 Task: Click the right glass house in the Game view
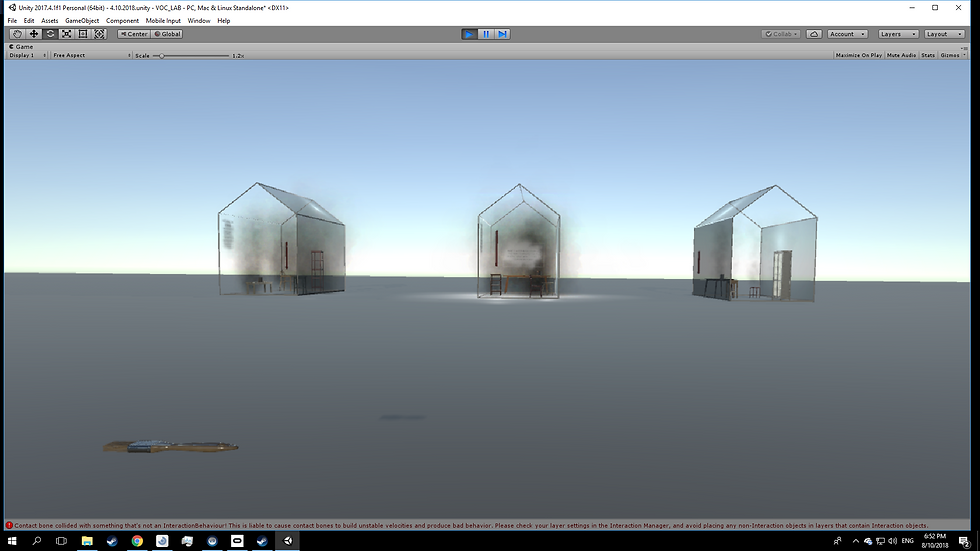click(x=755, y=243)
